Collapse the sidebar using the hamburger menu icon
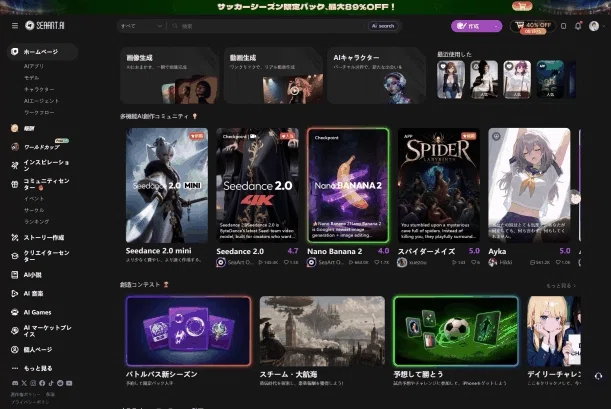Screen dimensions: 611x409 15,26
